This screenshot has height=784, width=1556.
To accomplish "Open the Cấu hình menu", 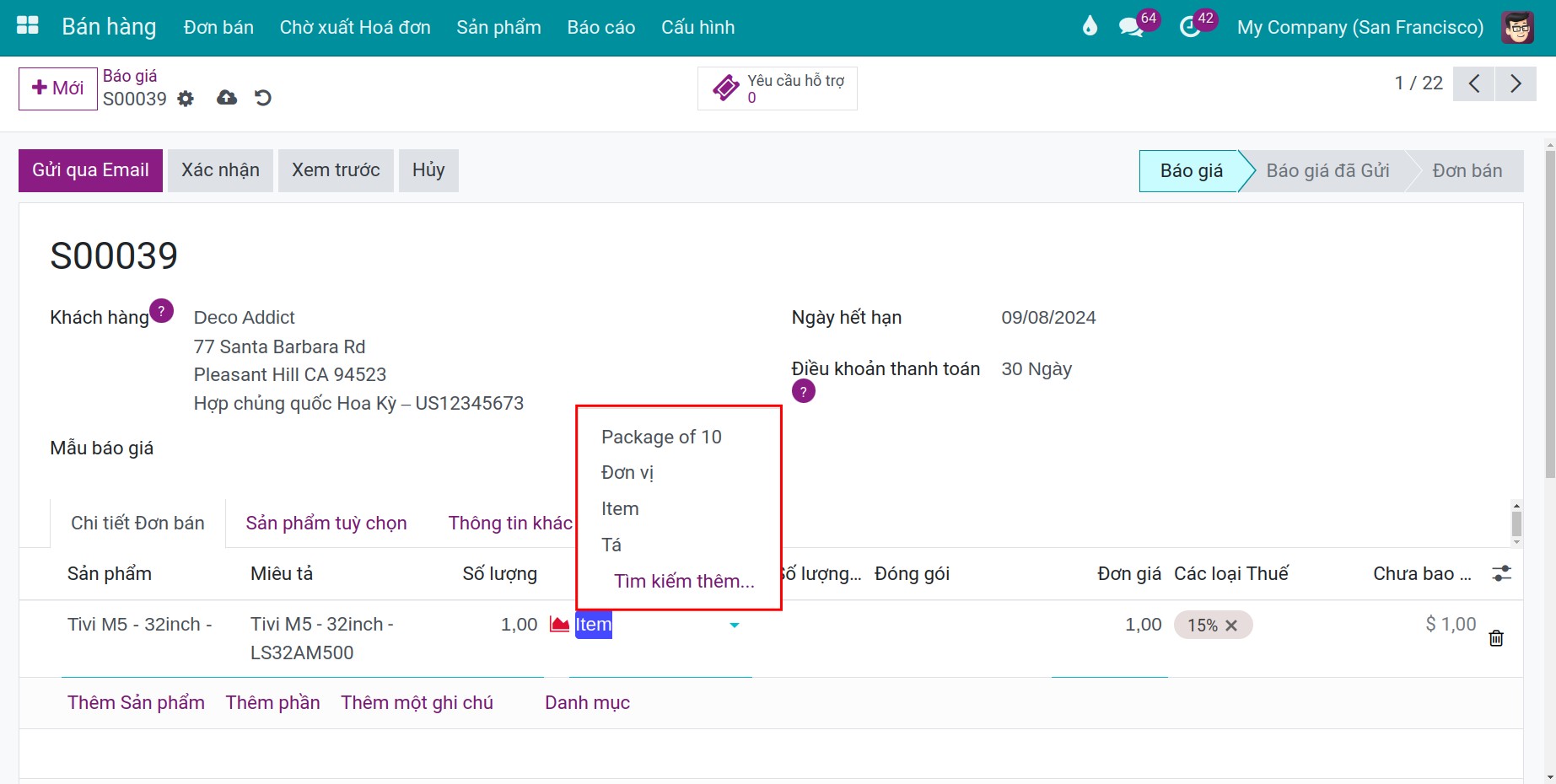I will [x=697, y=27].
